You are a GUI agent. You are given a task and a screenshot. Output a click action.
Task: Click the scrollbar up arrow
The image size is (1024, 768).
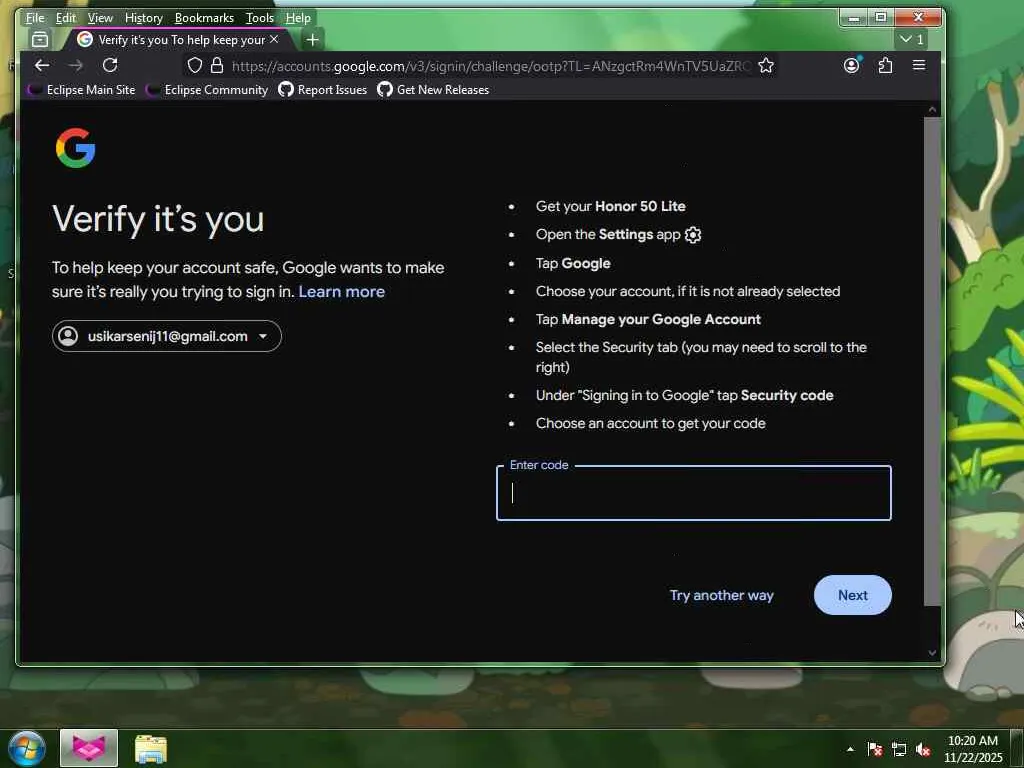coord(932,110)
